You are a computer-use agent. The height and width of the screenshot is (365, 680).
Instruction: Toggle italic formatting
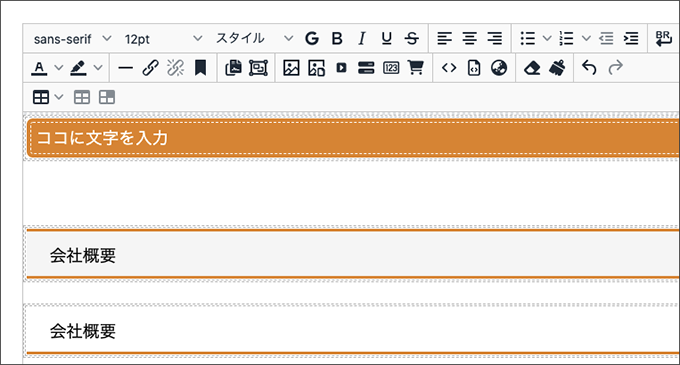(362, 39)
